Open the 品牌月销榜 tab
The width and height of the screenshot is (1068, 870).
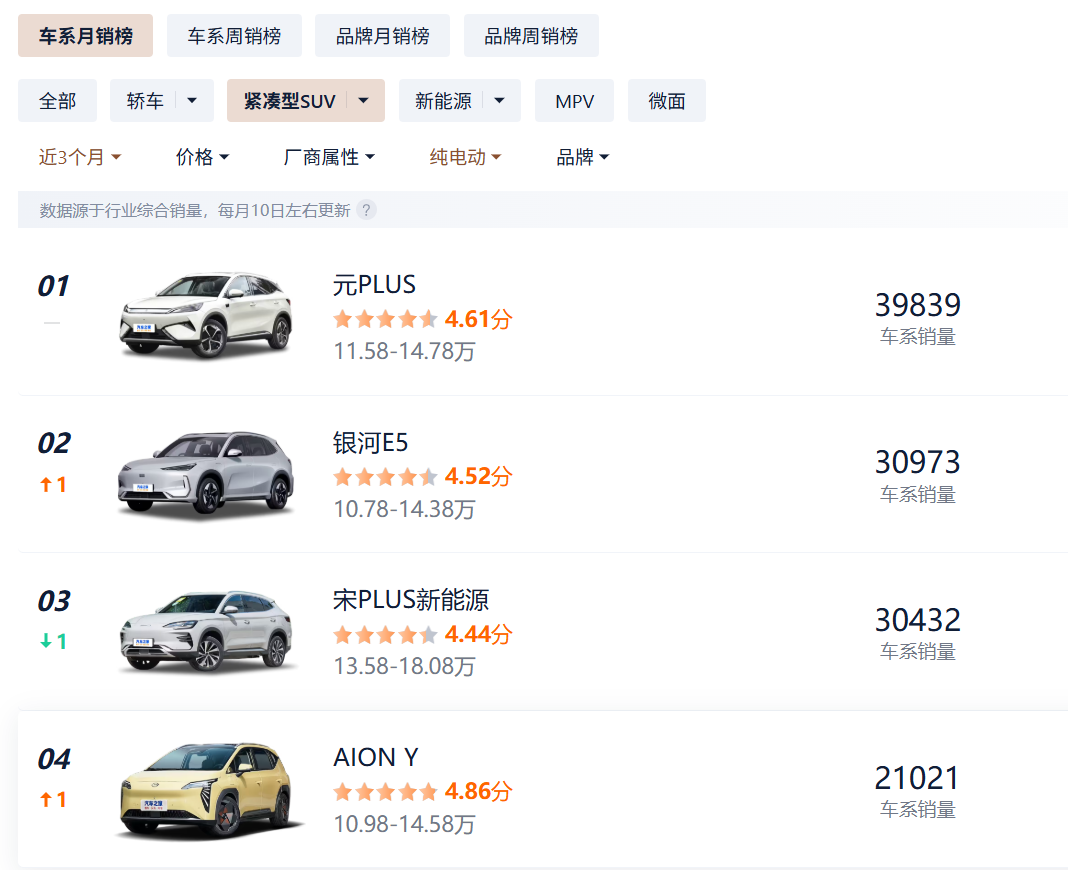(x=382, y=35)
